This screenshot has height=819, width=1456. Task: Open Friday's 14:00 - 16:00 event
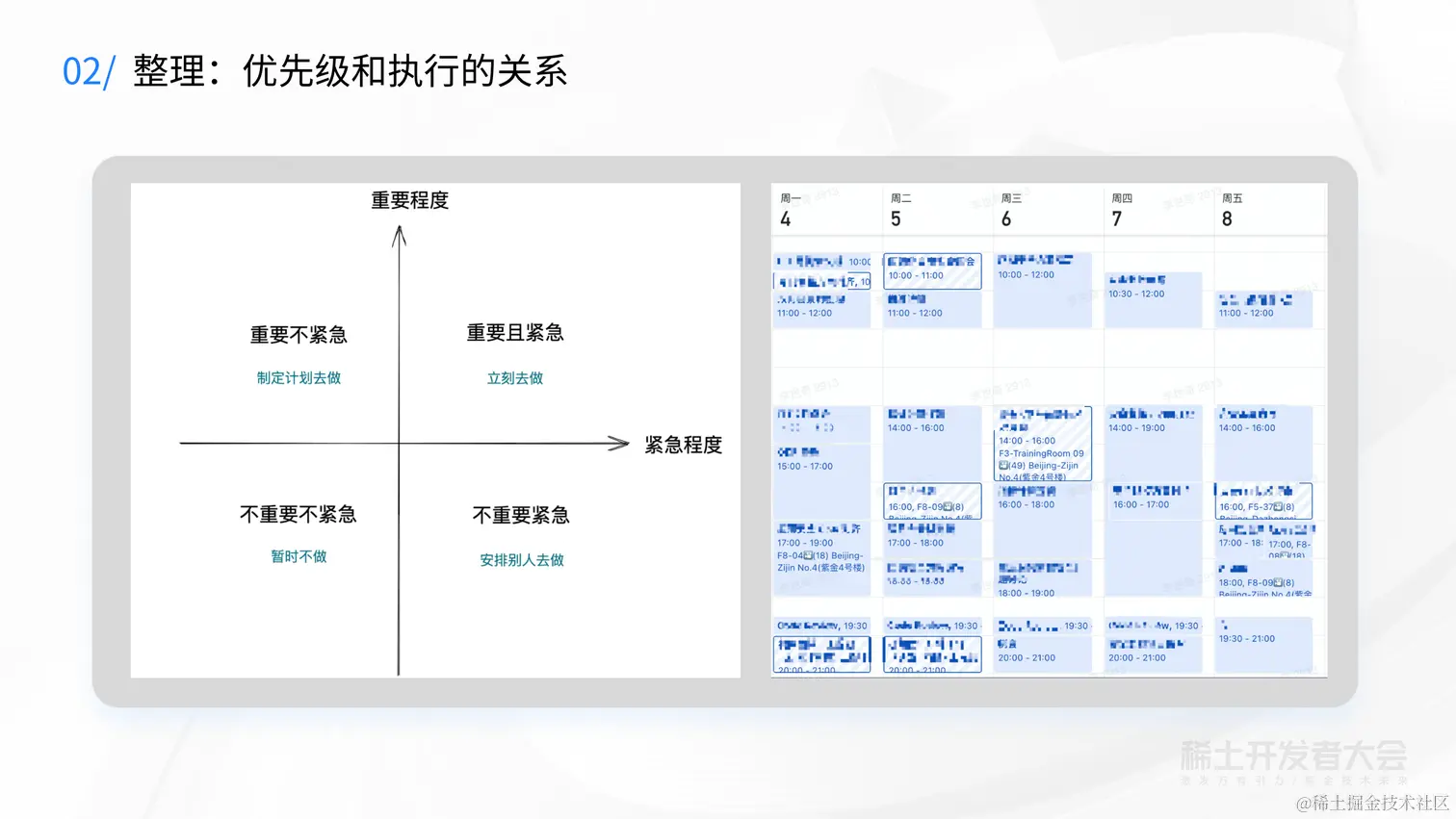(1264, 444)
